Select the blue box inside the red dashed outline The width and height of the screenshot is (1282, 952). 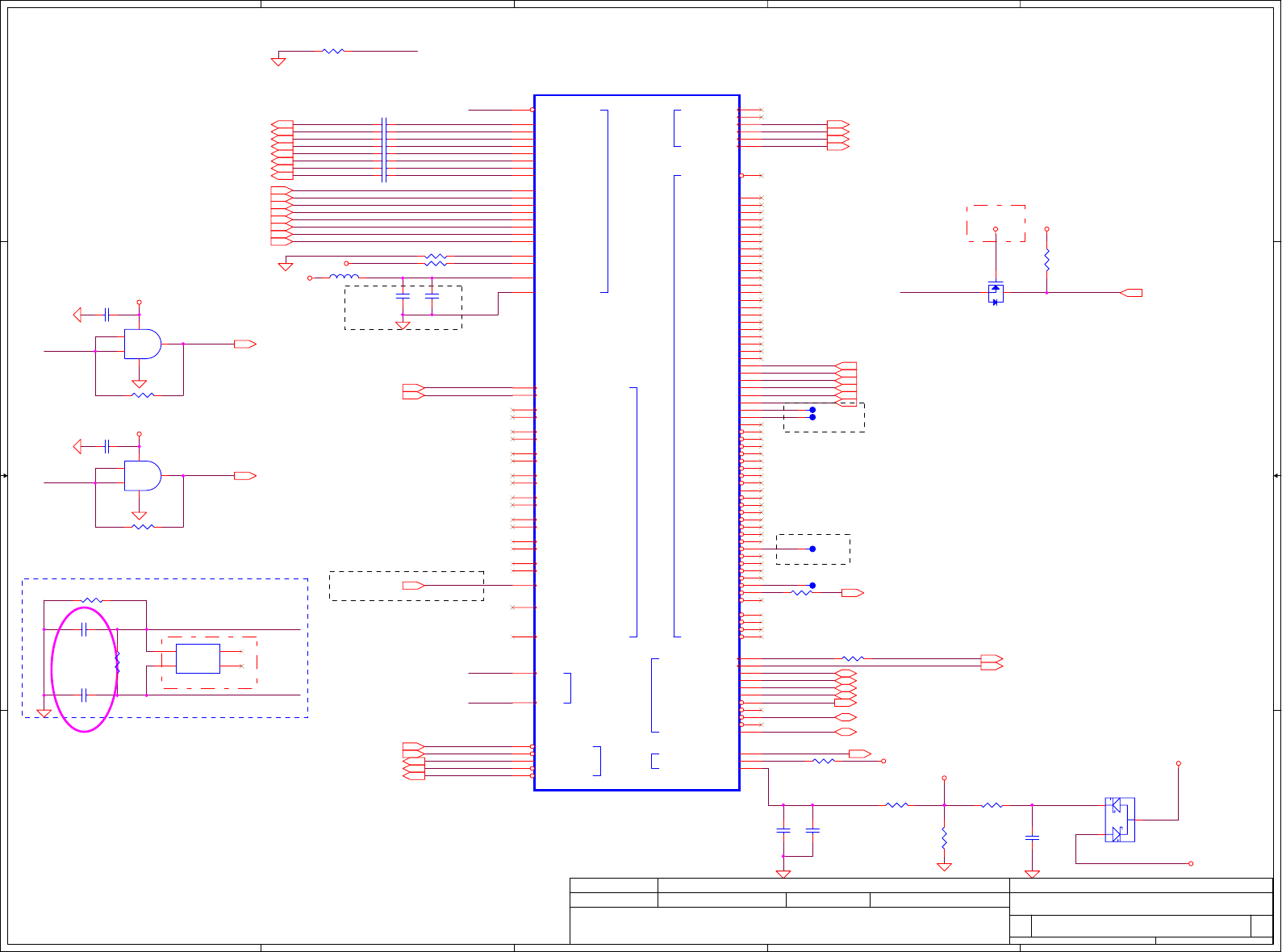(x=198, y=658)
